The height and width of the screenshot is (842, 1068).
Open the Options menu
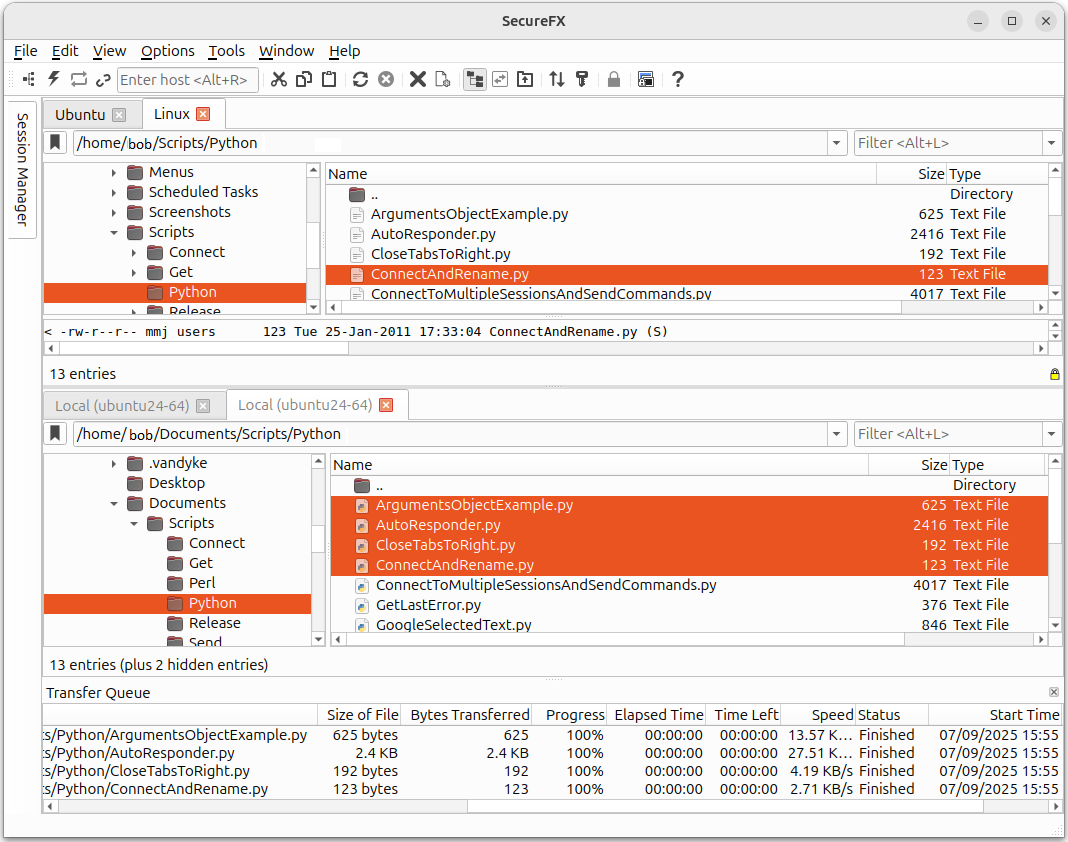point(167,51)
